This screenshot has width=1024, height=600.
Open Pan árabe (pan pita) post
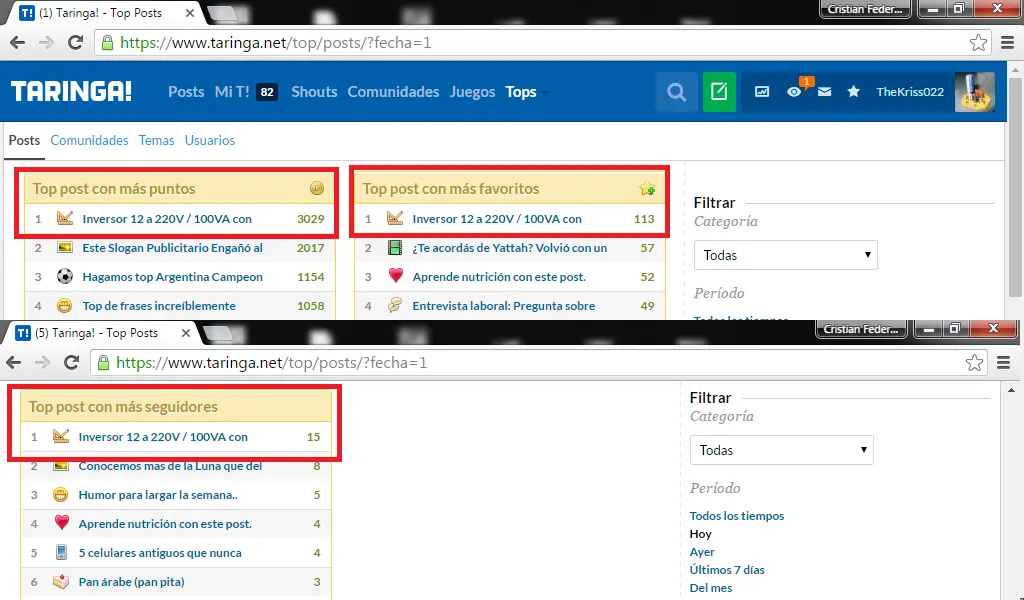tap(131, 582)
